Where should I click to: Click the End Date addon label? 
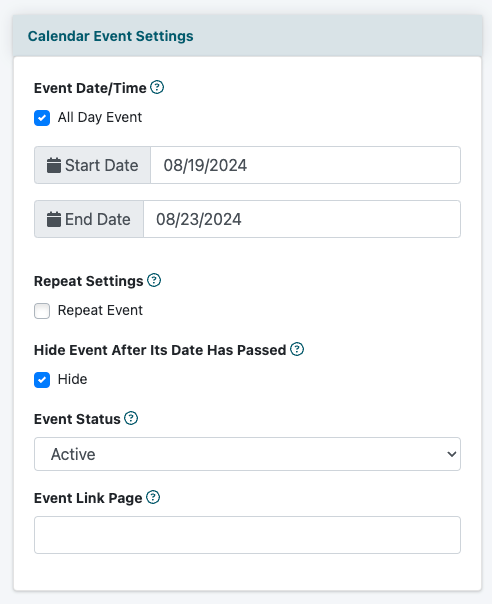coord(89,219)
